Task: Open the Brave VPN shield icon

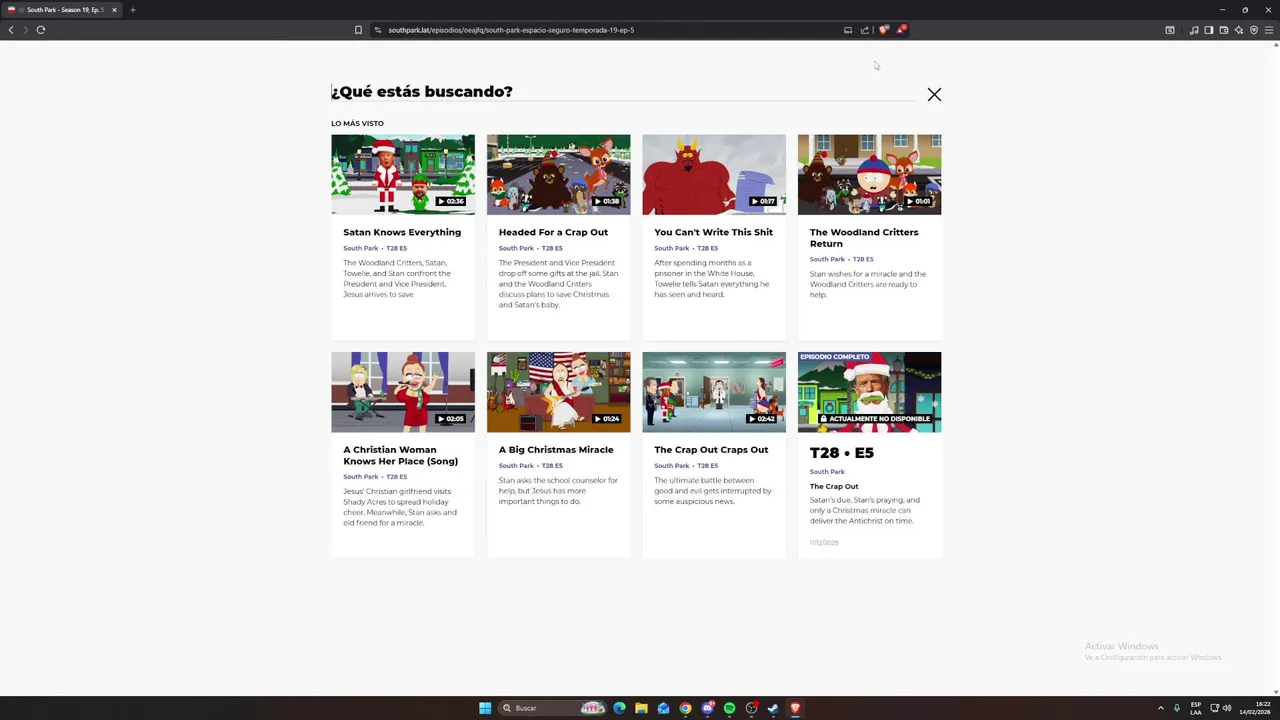Action: [1254, 30]
